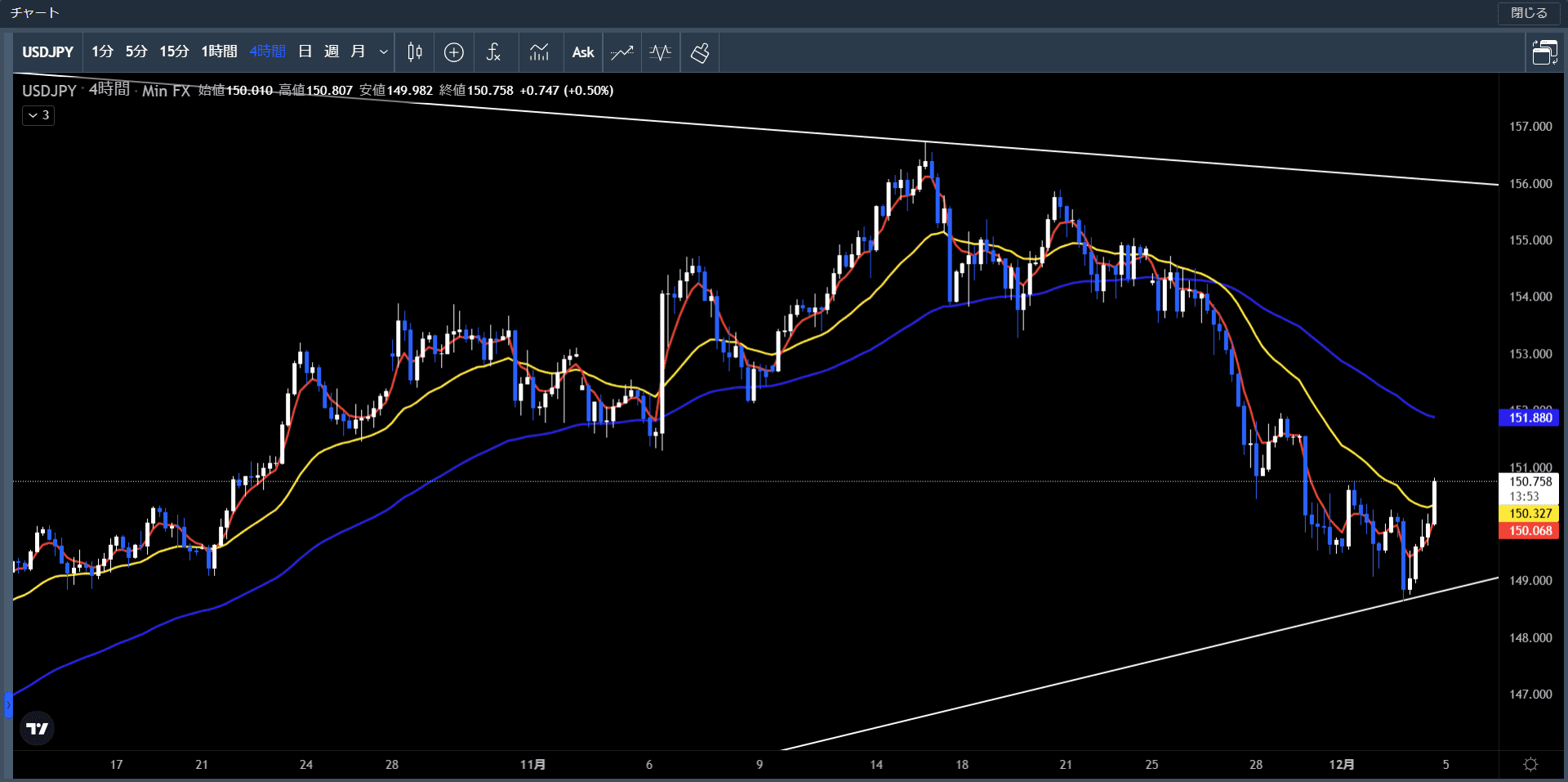Switch to the 15分 timeframe

pos(174,51)
